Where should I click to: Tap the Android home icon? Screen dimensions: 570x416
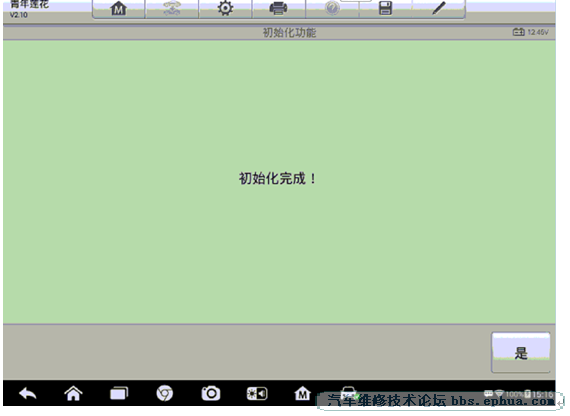(73, 393)
